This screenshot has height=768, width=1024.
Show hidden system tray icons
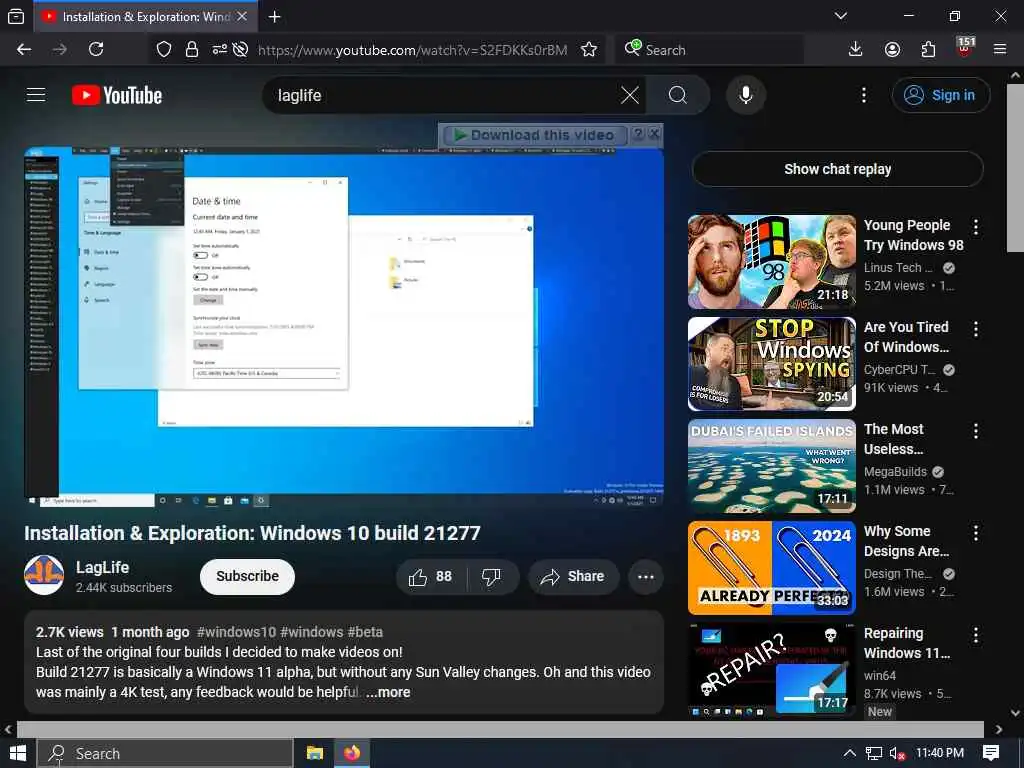pyautogui.click(x=850, y=753)
